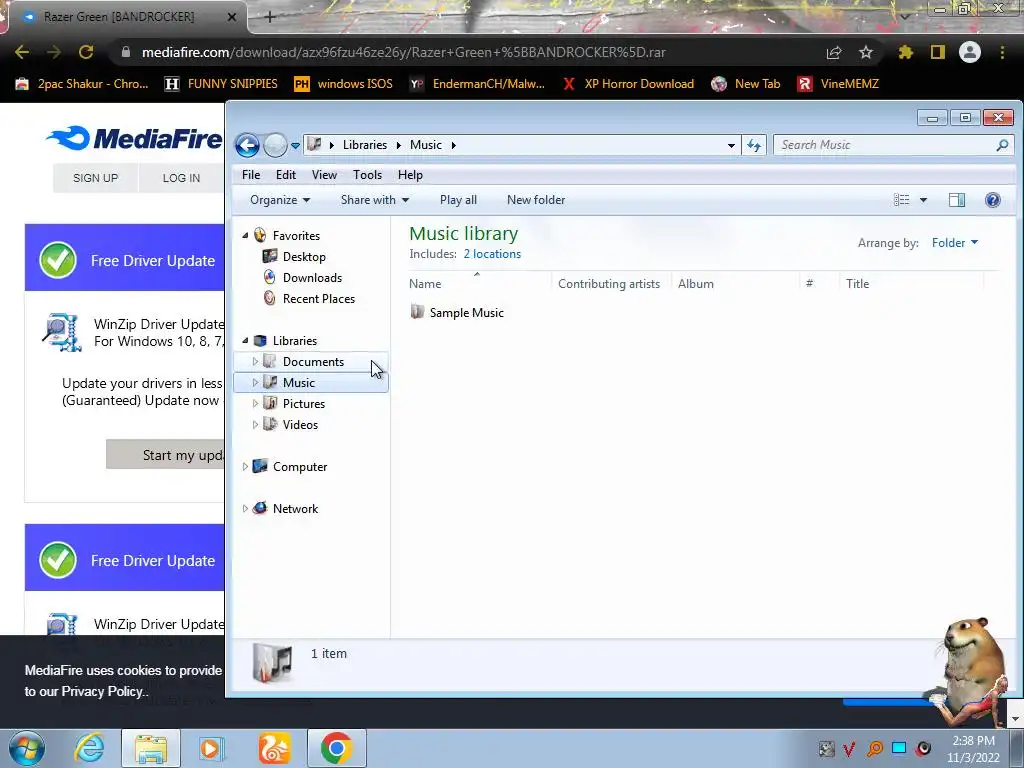Switch to Chrome from the taskbar
1024x768 pixels.
[x=336, y=748]
